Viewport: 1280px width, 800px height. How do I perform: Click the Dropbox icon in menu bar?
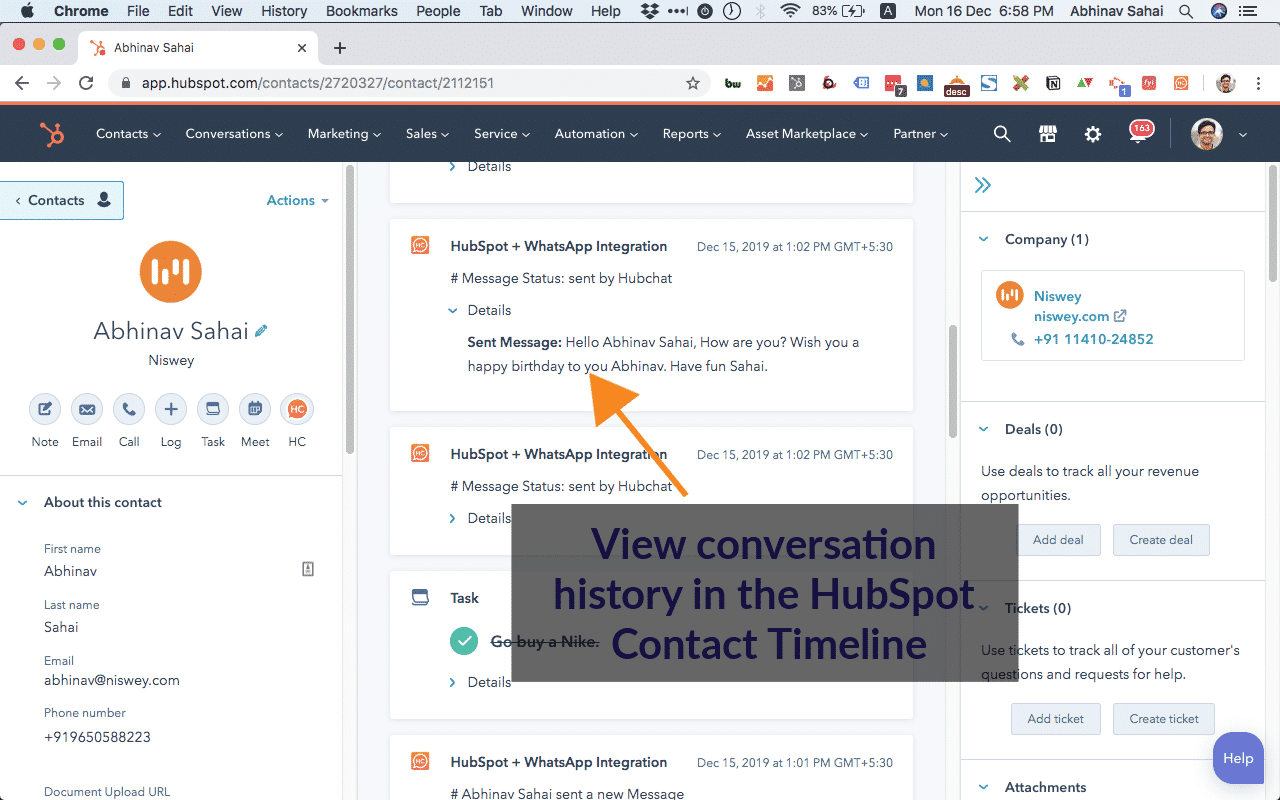click(649, 11)
